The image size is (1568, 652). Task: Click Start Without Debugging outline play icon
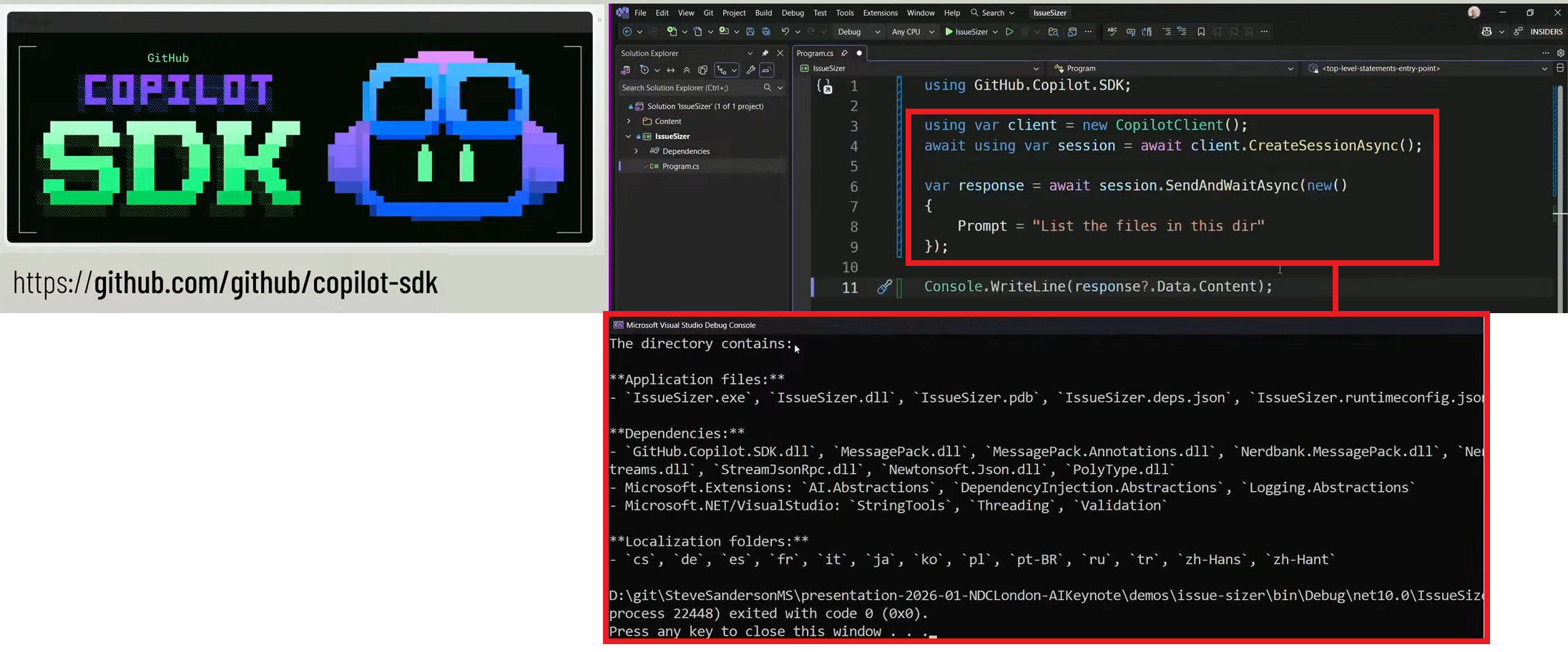click(x=1009, y=31)
